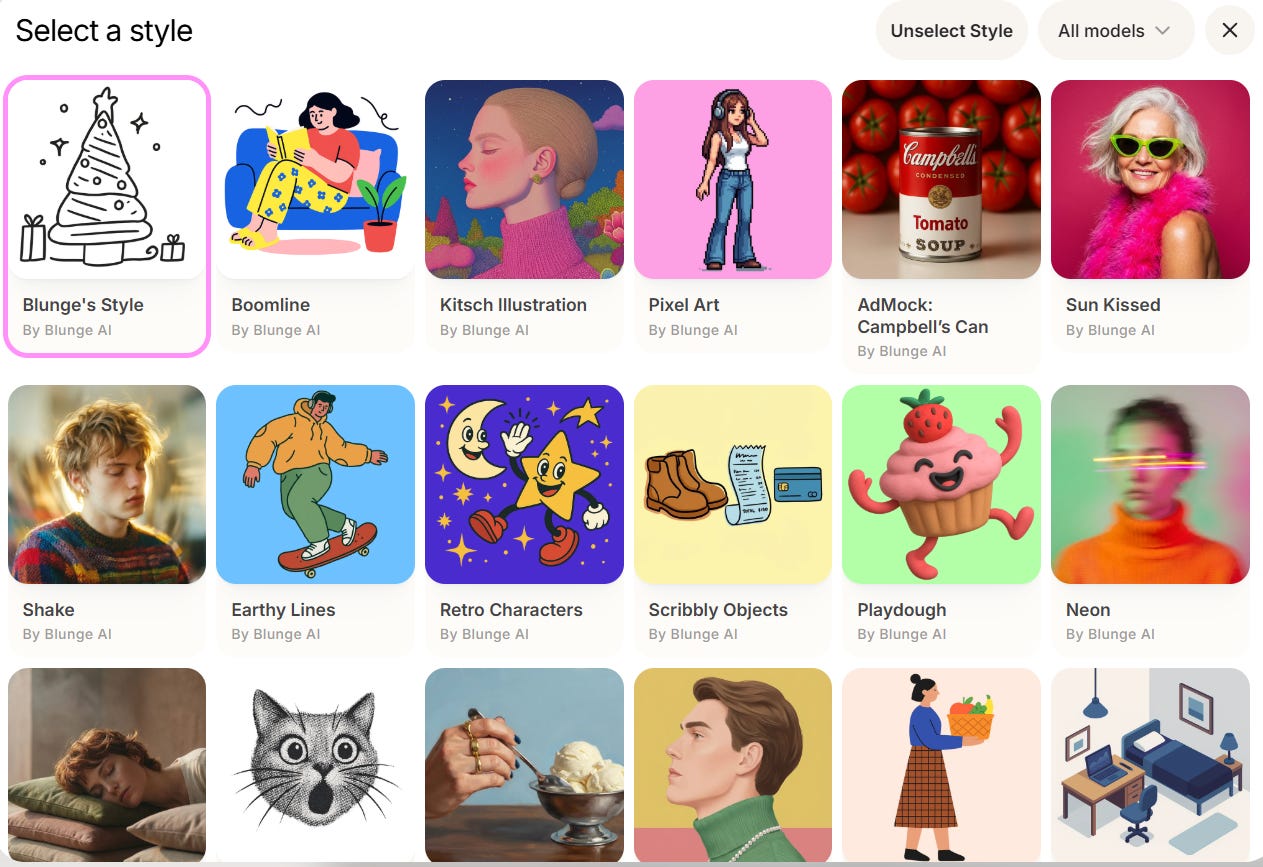The image size is (1263, 867).
Task: Close the style selection dialog
Action: tap(1230, 30)
